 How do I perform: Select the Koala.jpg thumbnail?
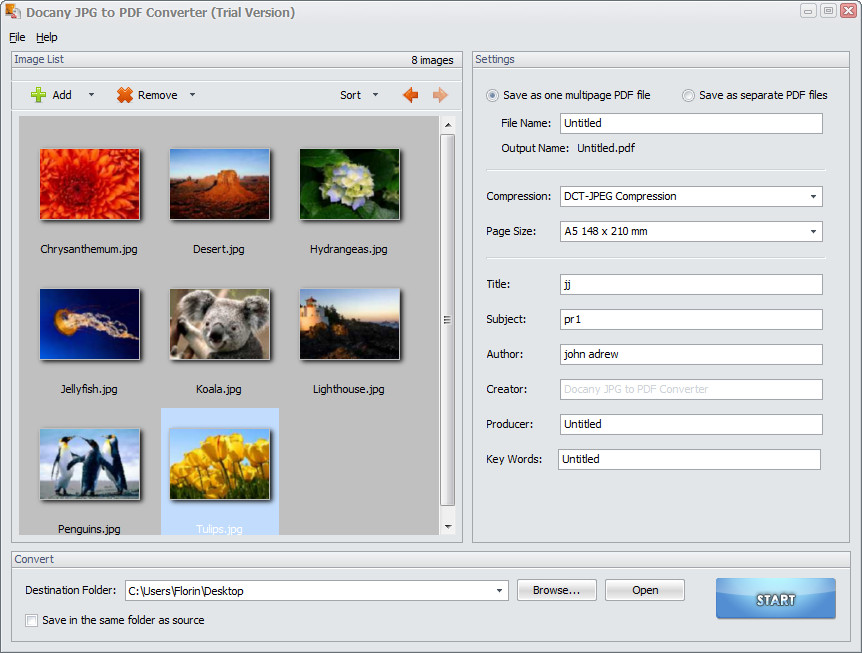219,324
